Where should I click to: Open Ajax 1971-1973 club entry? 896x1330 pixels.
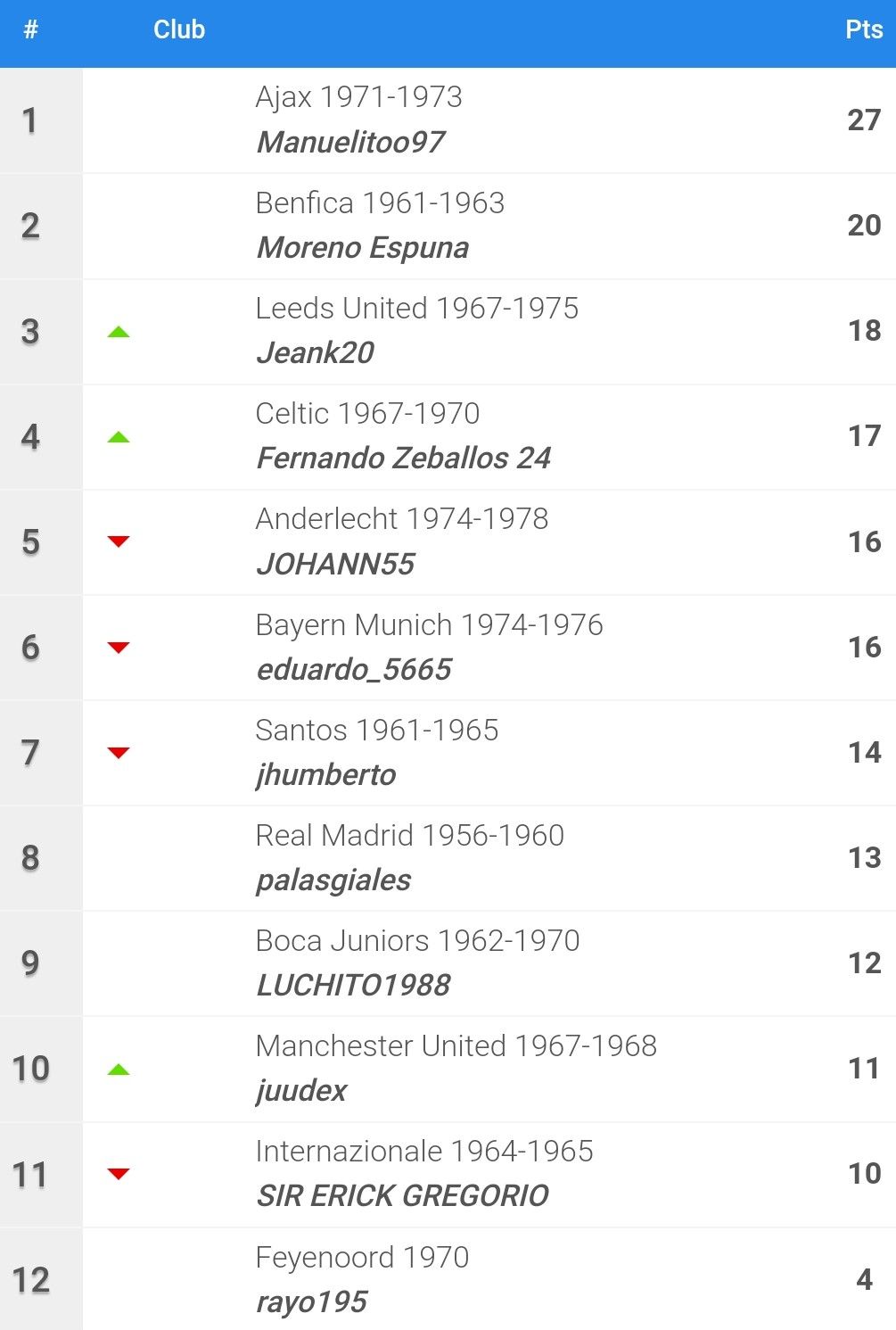point(358,96)
